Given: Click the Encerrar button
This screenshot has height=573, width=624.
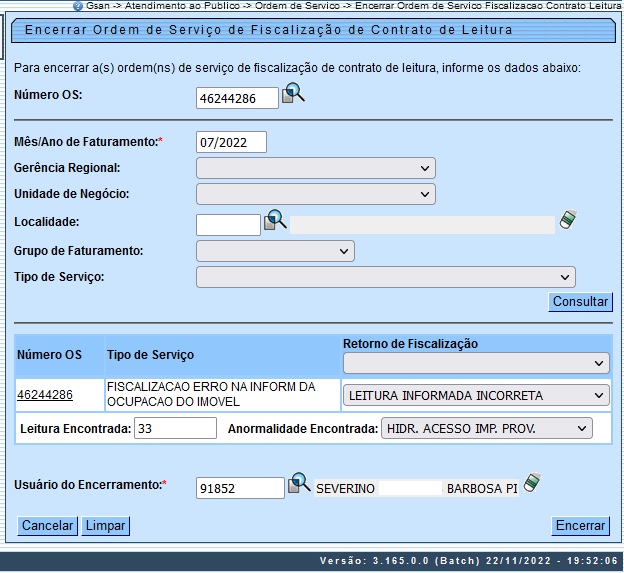Looking at the screenshot, I should coord(581,526).
